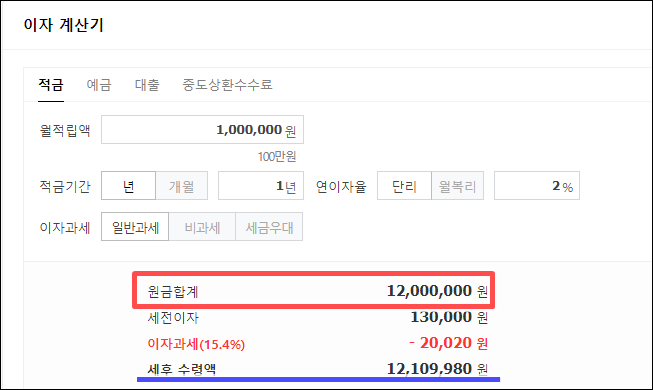Select 개월 period unit toggle
Viewport: 653px width, 390px height.
[182, 185]
